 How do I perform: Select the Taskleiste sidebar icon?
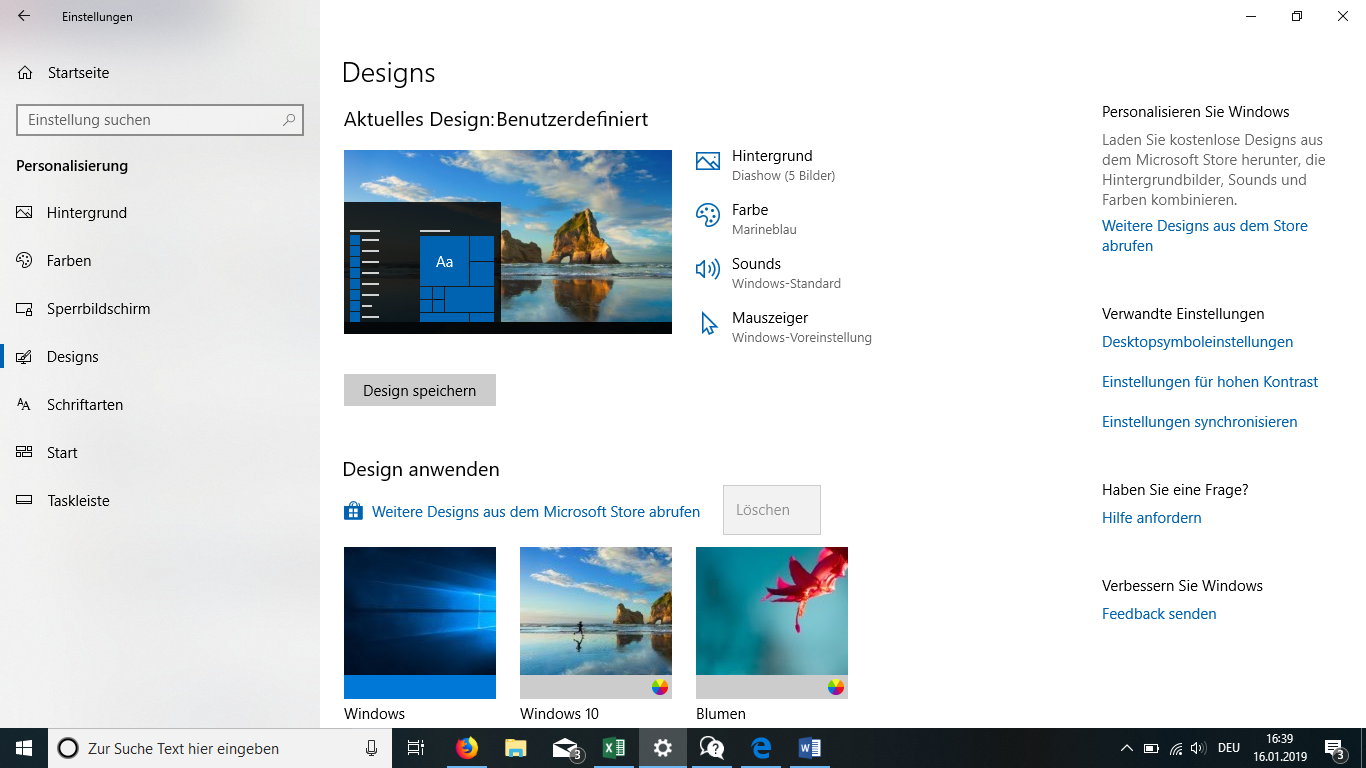25,501
